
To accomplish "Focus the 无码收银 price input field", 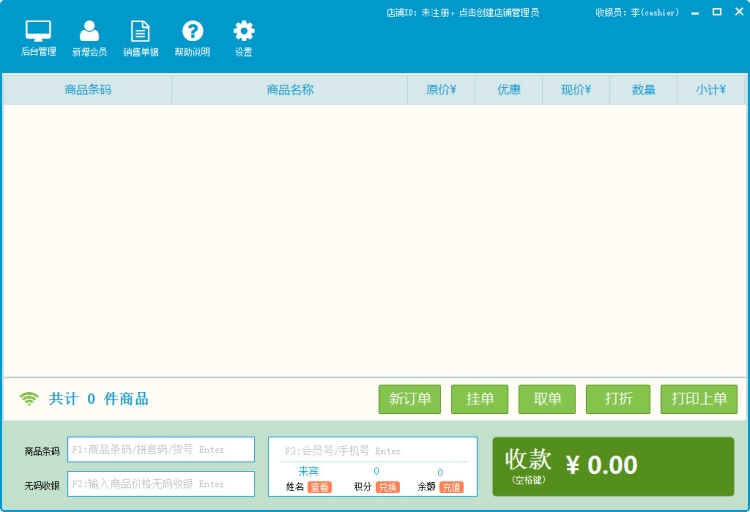I will pyautogui.click(x=161, y=484).
